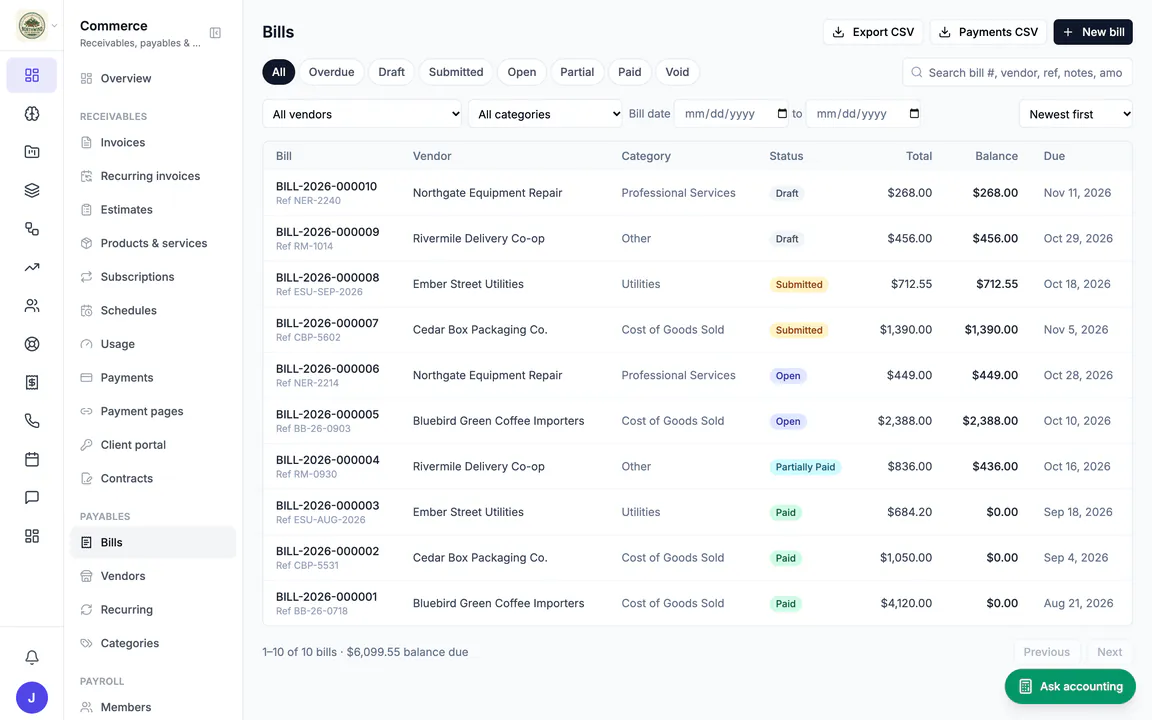Open Estimates in sidebar
The image size is (1152, 720).
coord(153,209)
